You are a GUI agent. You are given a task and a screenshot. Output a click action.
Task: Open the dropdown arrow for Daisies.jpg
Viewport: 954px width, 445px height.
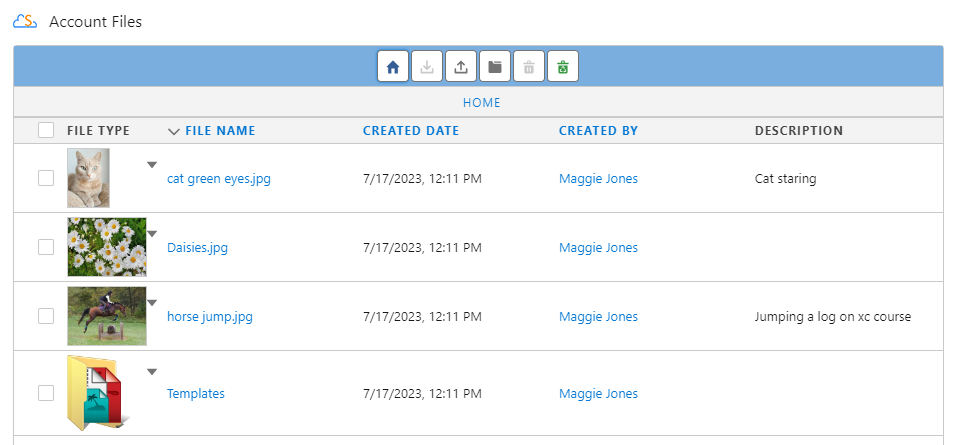click(x=152, y=233)
